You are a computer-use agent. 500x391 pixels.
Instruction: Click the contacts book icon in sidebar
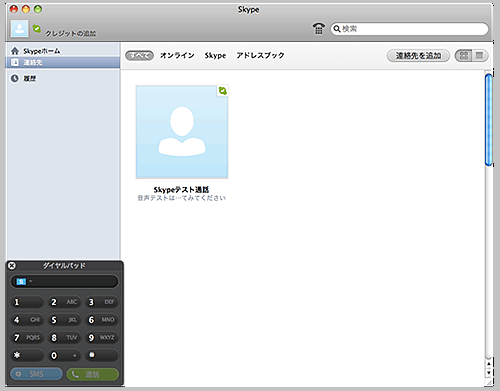(x=15, y=62)
